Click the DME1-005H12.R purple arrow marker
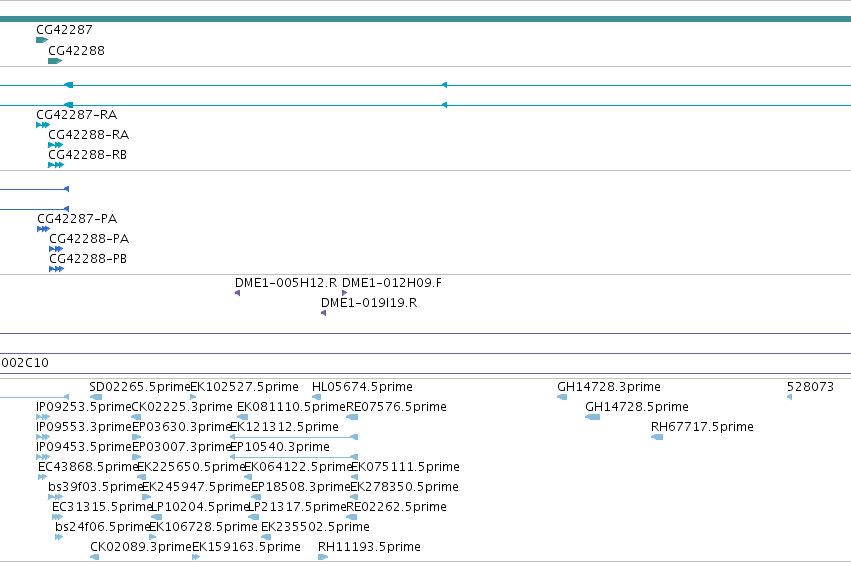851x562 pixels. coord(238,293)
